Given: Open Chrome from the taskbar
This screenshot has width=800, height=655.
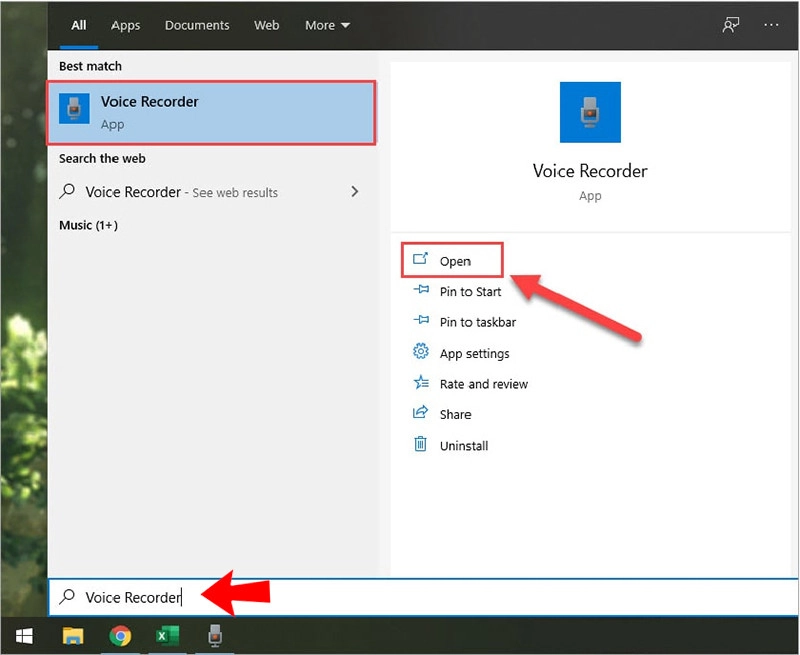Looking at the screenshot, I should (x=120, y=635).
